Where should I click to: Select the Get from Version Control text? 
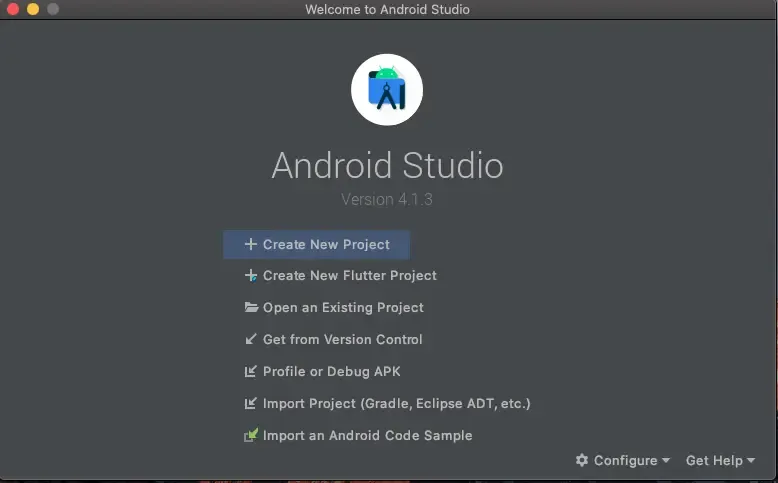click(342, 340)
